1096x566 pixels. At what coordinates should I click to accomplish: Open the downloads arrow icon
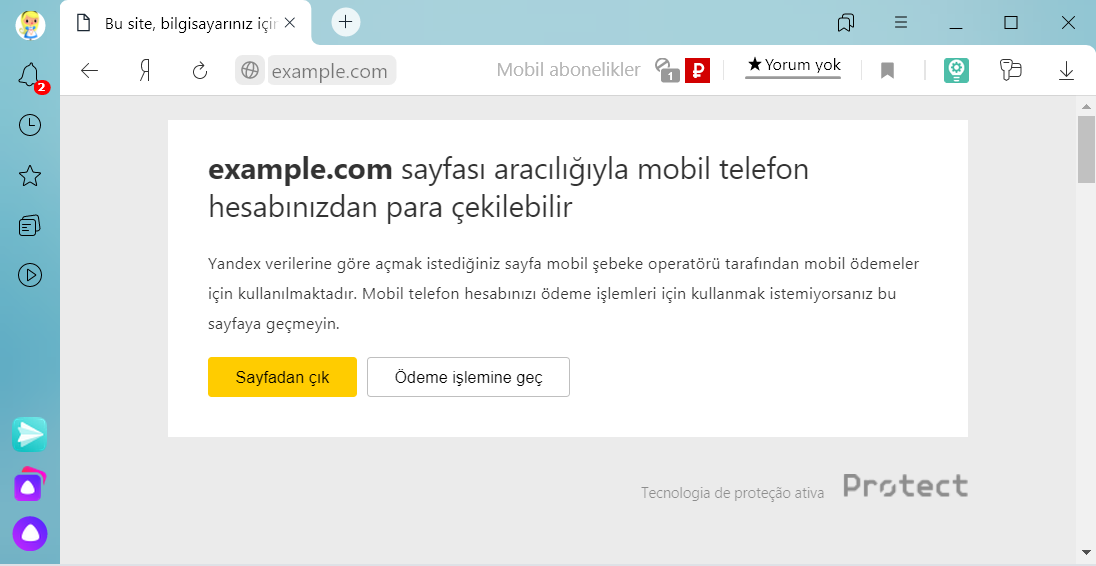point(1066,71)
